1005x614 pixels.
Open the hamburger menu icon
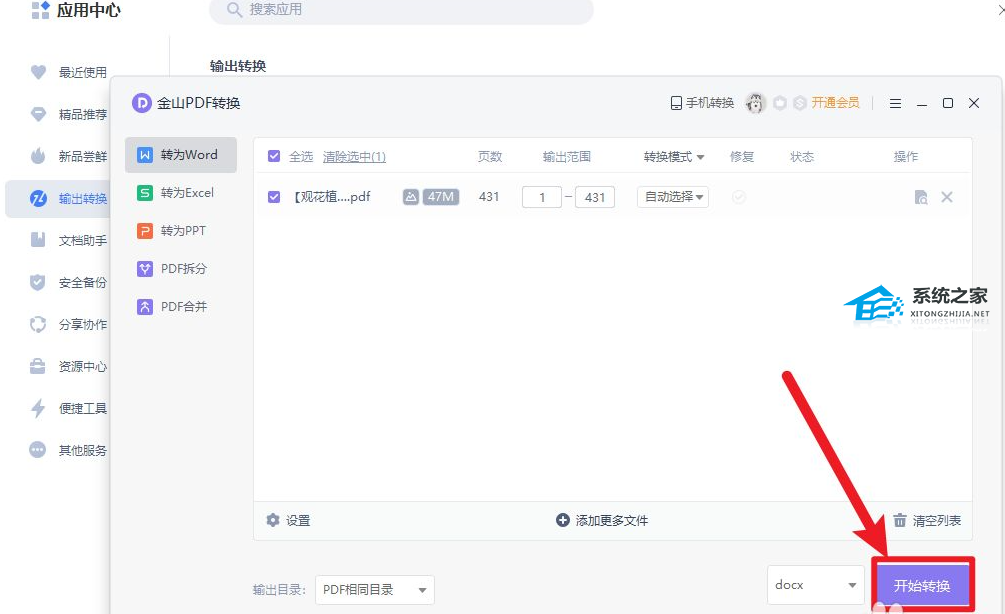895,103
